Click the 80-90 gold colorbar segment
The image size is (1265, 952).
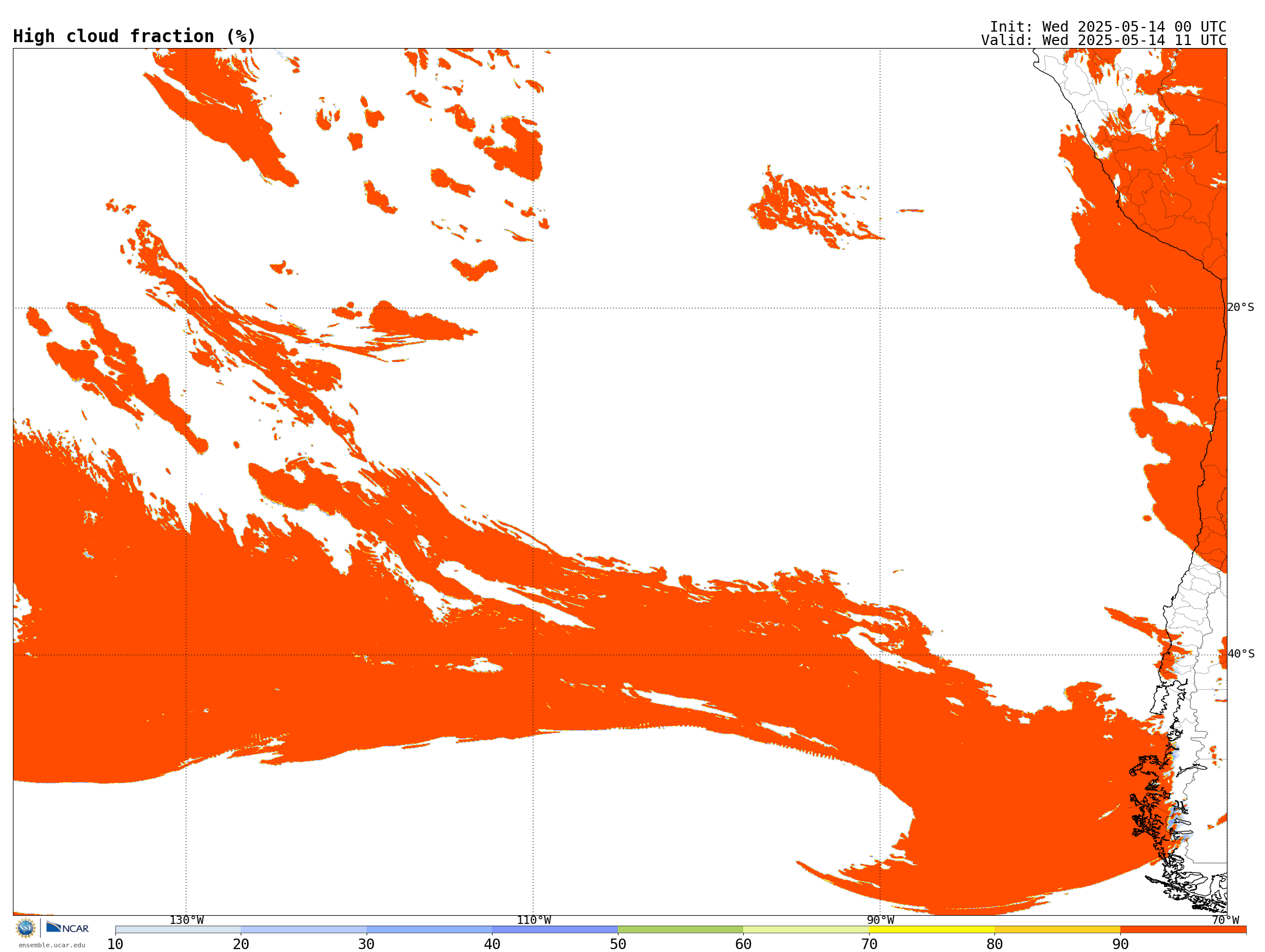[1057, 930]
